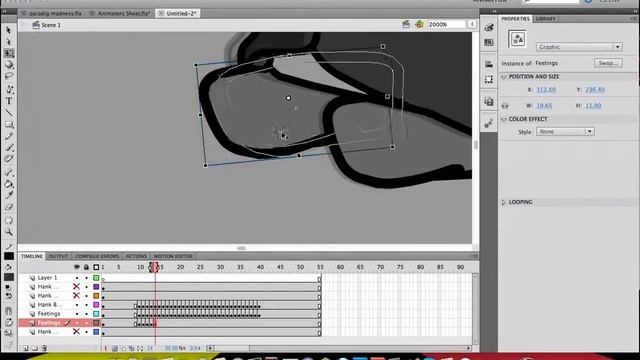Click the New Layer icon
The image size is (640, 360).
25,348
